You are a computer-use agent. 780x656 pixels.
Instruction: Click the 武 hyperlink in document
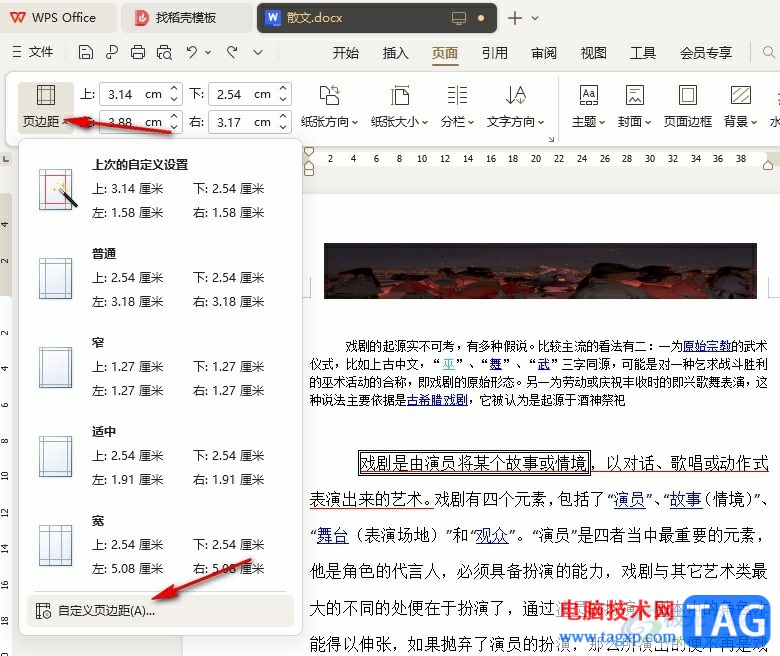click(x=544, y=364)
